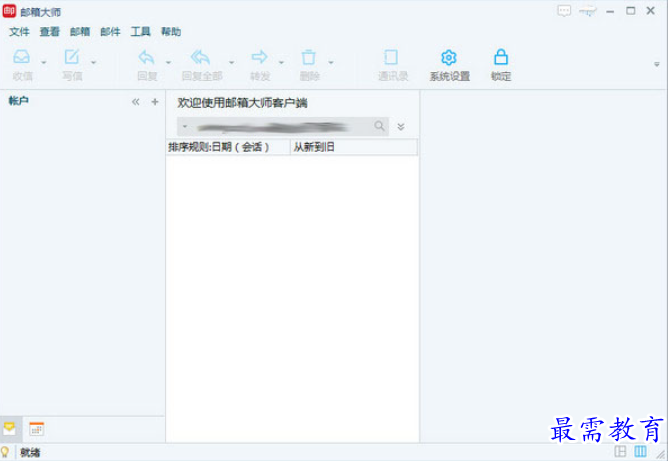Click the 锁定 lock icon
Image resolution: width=672 pixels, height=461 pixels.
501,57
